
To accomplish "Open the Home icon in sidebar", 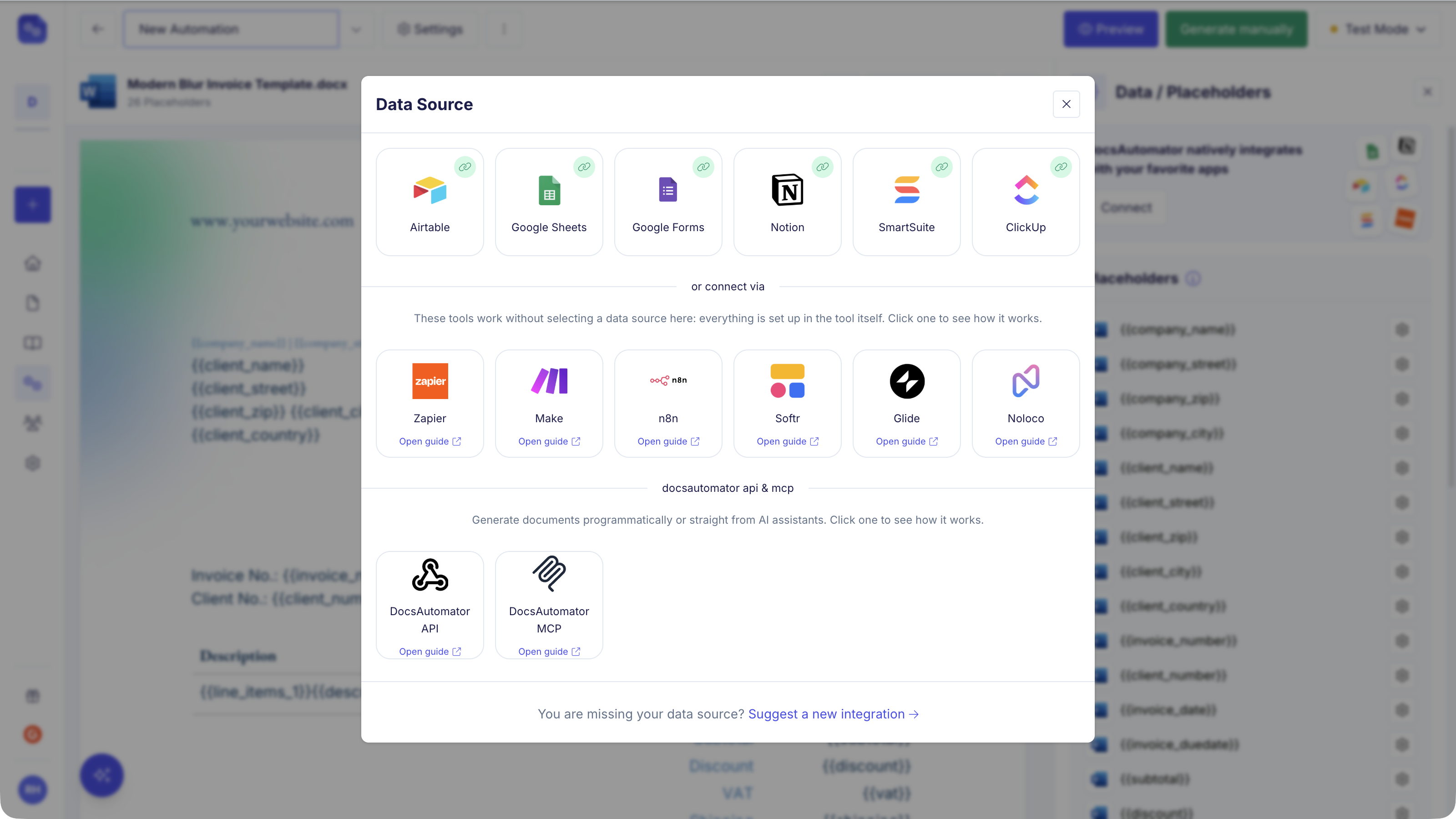I will 33,263.
